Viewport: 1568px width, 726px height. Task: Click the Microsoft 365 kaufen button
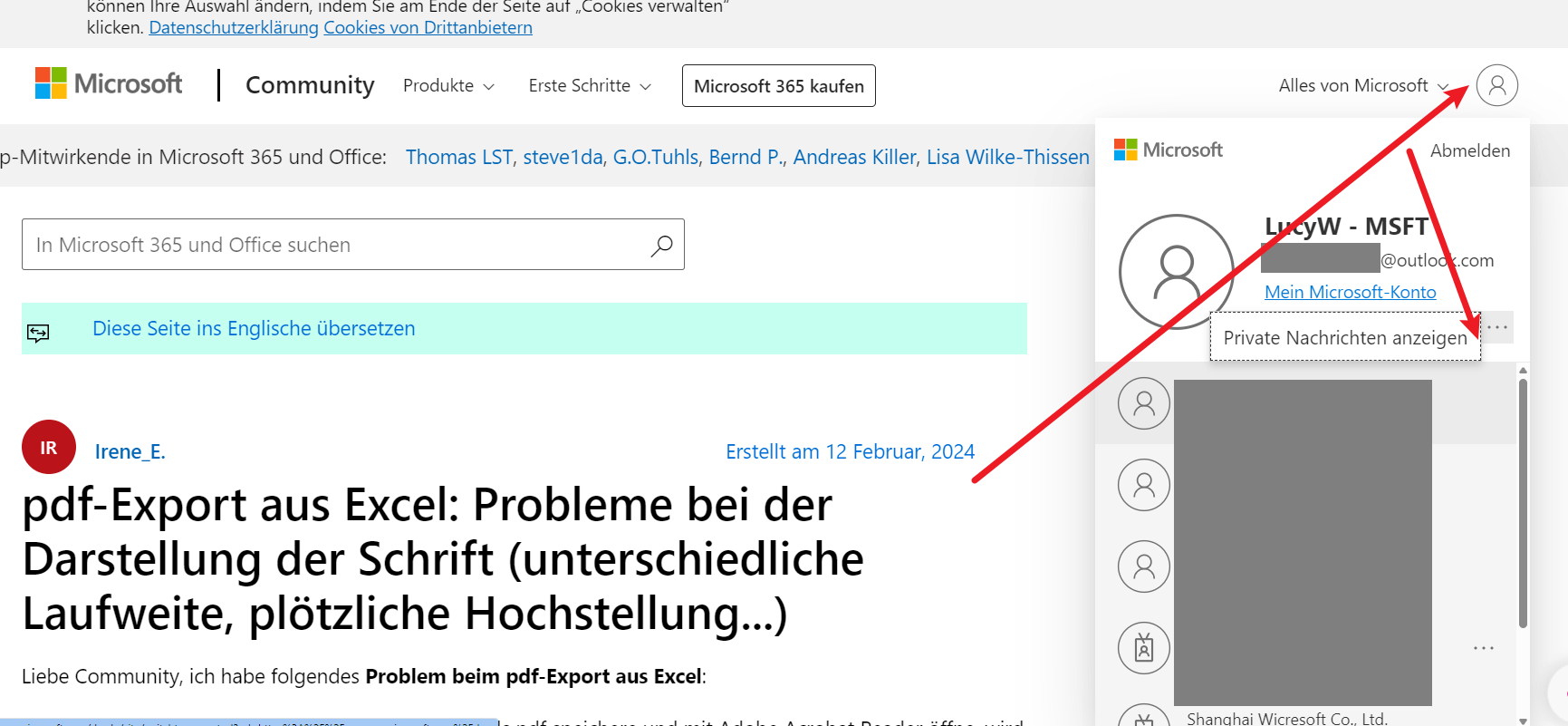click(779, 85)
